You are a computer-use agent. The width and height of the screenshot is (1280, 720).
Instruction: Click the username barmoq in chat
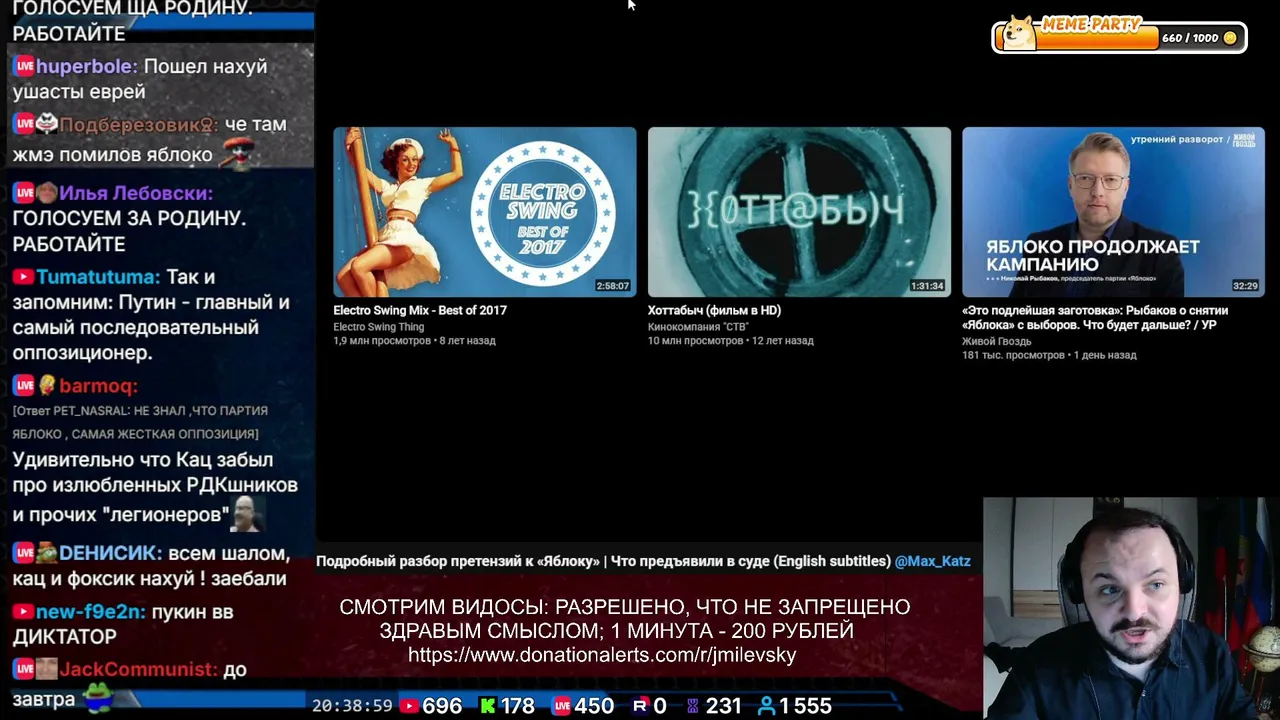pos(98,386)
